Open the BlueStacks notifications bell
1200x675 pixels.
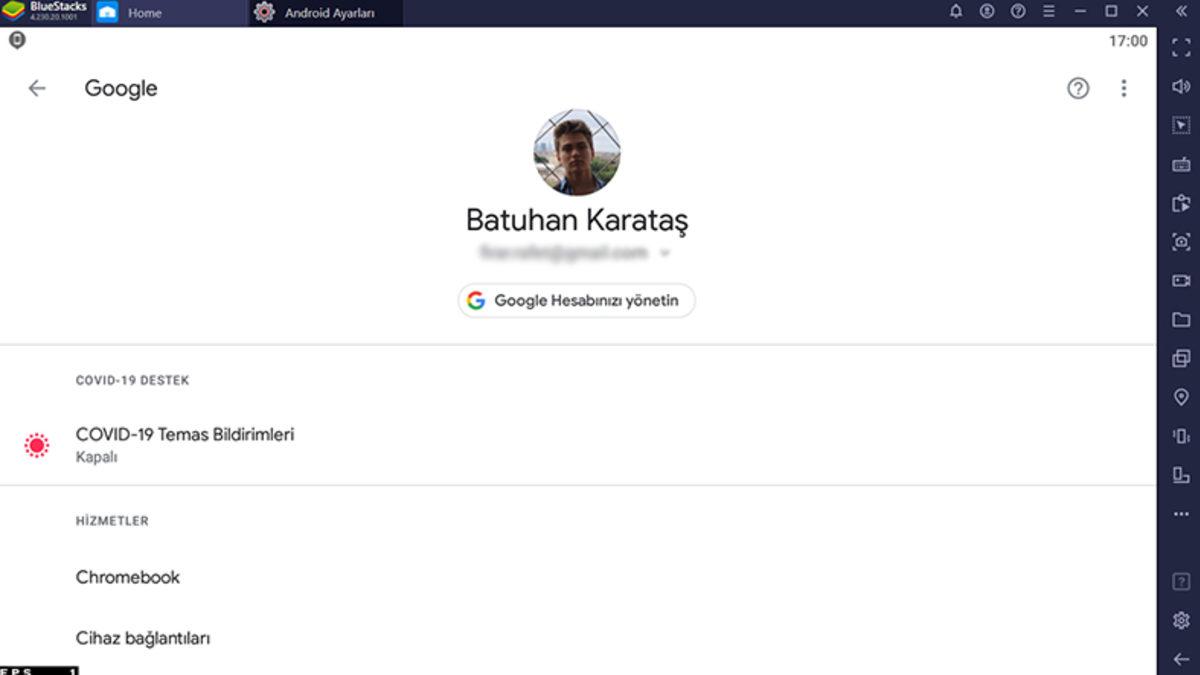pos(956,12)
